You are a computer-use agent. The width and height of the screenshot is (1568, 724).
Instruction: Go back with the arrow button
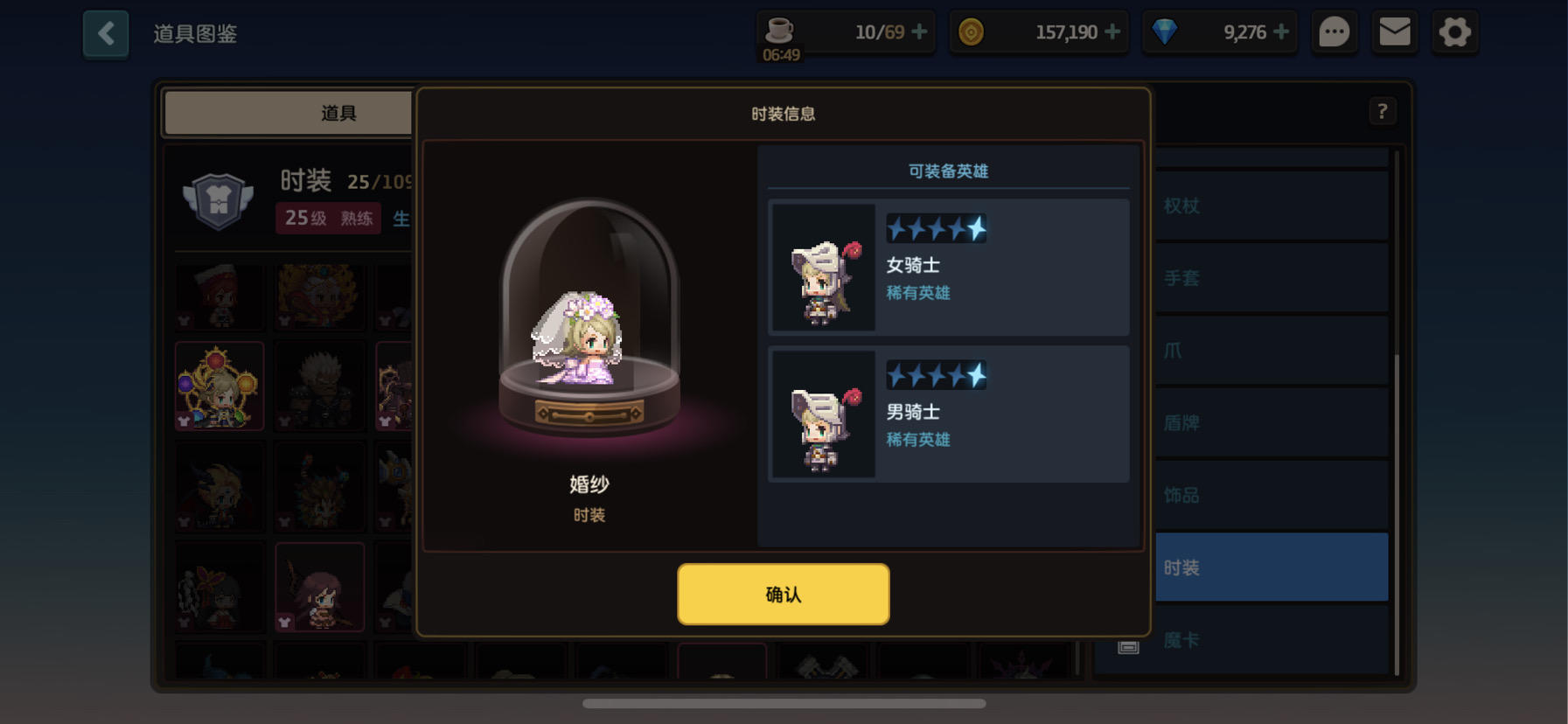[x=106, y=34]
